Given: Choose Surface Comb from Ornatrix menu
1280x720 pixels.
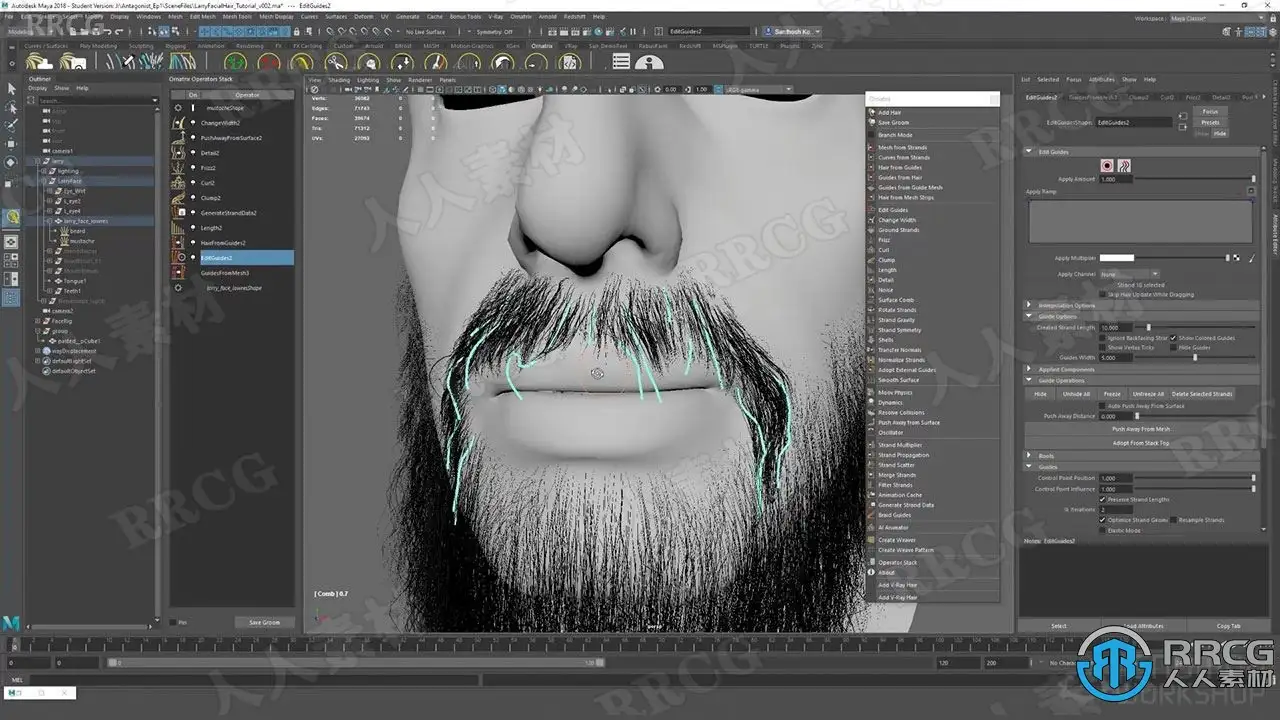Looking at the screenshot, I should [x=896, y=300].
